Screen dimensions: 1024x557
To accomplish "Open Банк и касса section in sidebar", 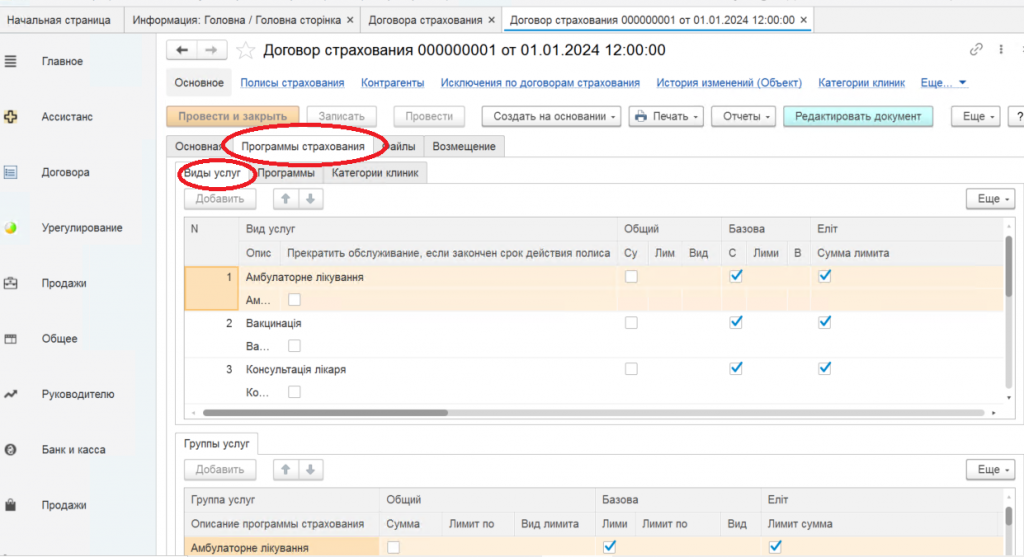I will (73, 450).
